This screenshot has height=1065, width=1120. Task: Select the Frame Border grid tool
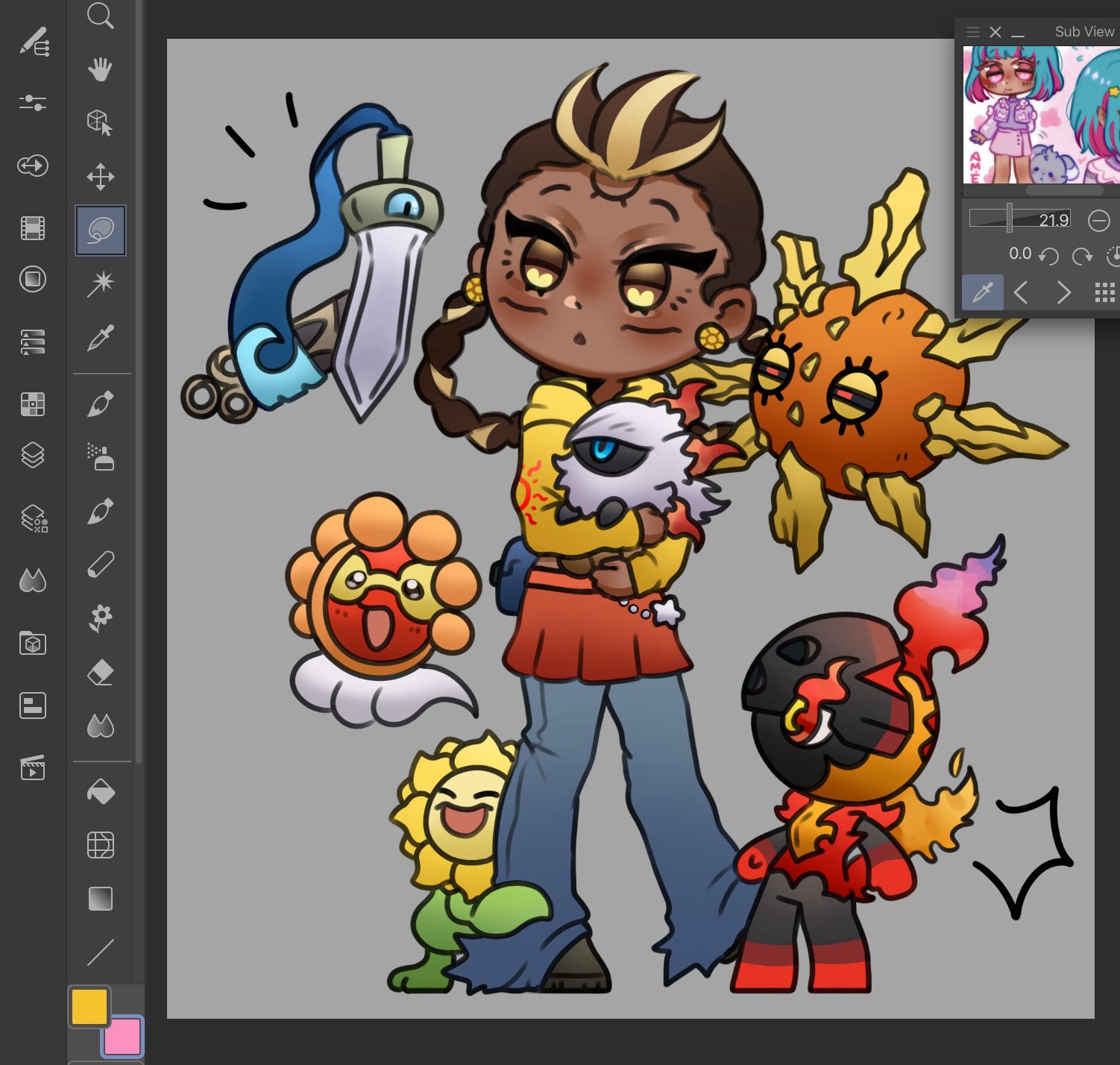[x=101, y=845]
